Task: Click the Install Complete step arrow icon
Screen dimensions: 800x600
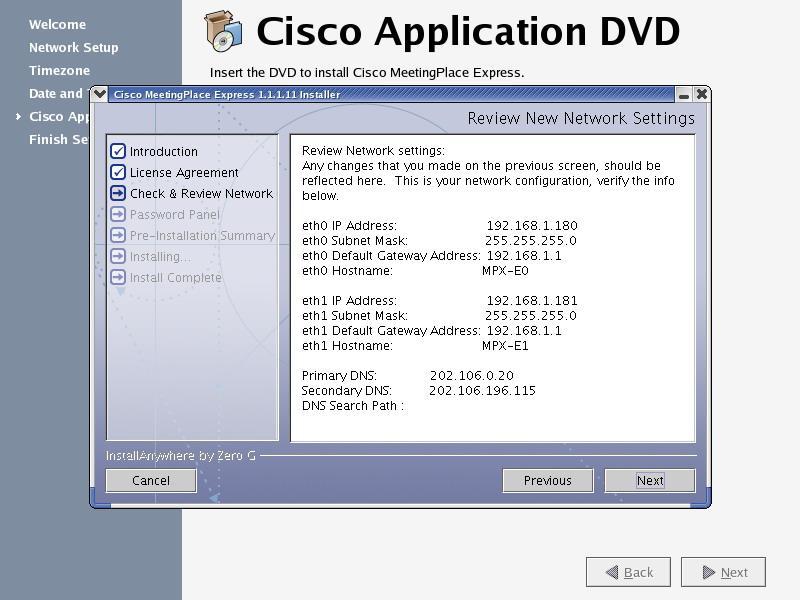Action: click(x=118, y=277)
